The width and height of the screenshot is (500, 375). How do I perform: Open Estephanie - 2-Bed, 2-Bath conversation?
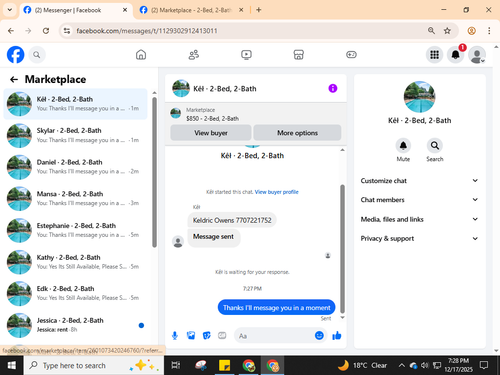[75, 230]
